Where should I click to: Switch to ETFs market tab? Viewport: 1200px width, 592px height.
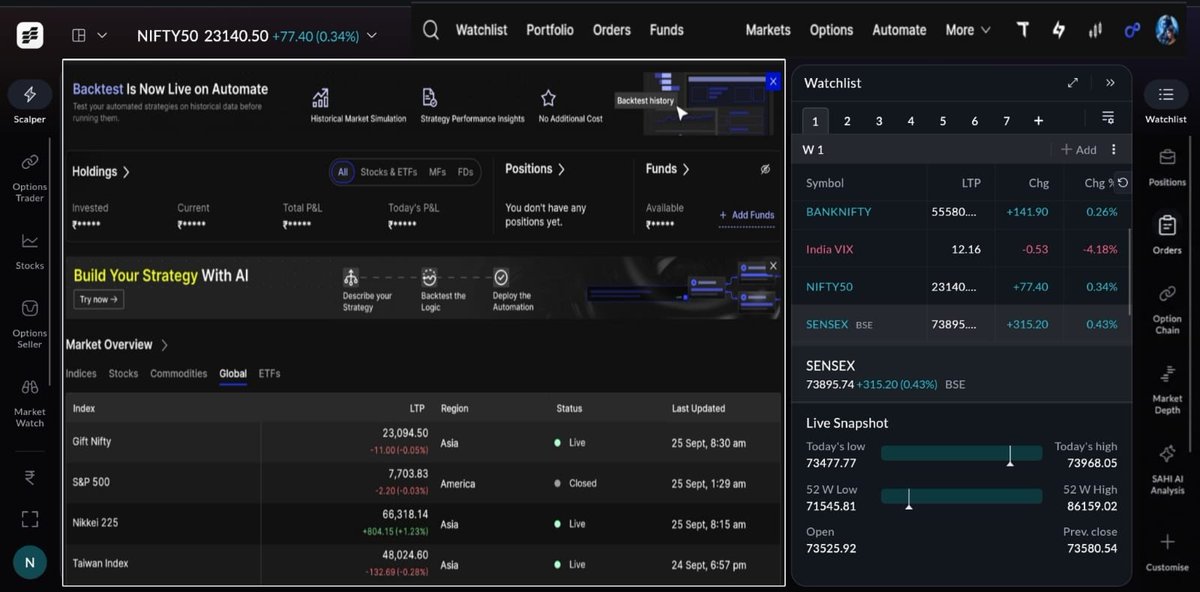pos(269,374)
